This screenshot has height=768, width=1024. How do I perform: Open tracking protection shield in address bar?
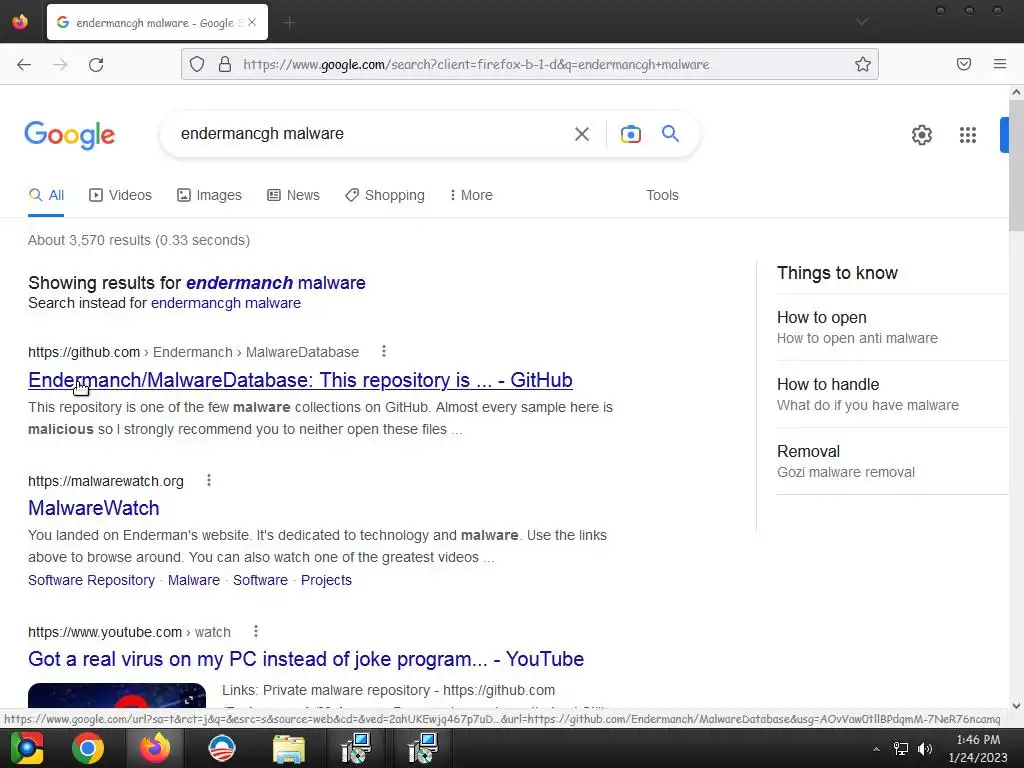pos(197,64)
